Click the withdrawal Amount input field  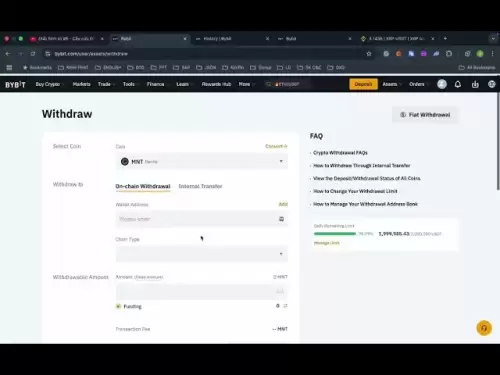coord(202,292)
